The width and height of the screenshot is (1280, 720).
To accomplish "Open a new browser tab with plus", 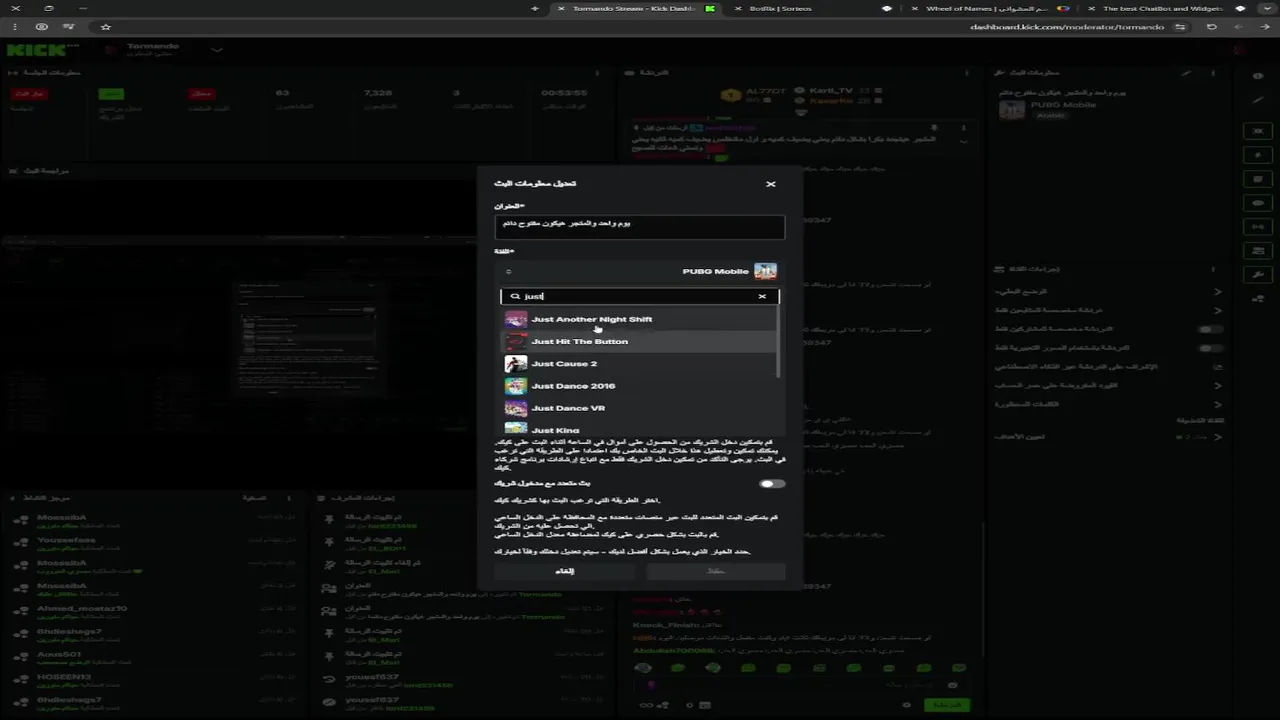I will point(535,8).
